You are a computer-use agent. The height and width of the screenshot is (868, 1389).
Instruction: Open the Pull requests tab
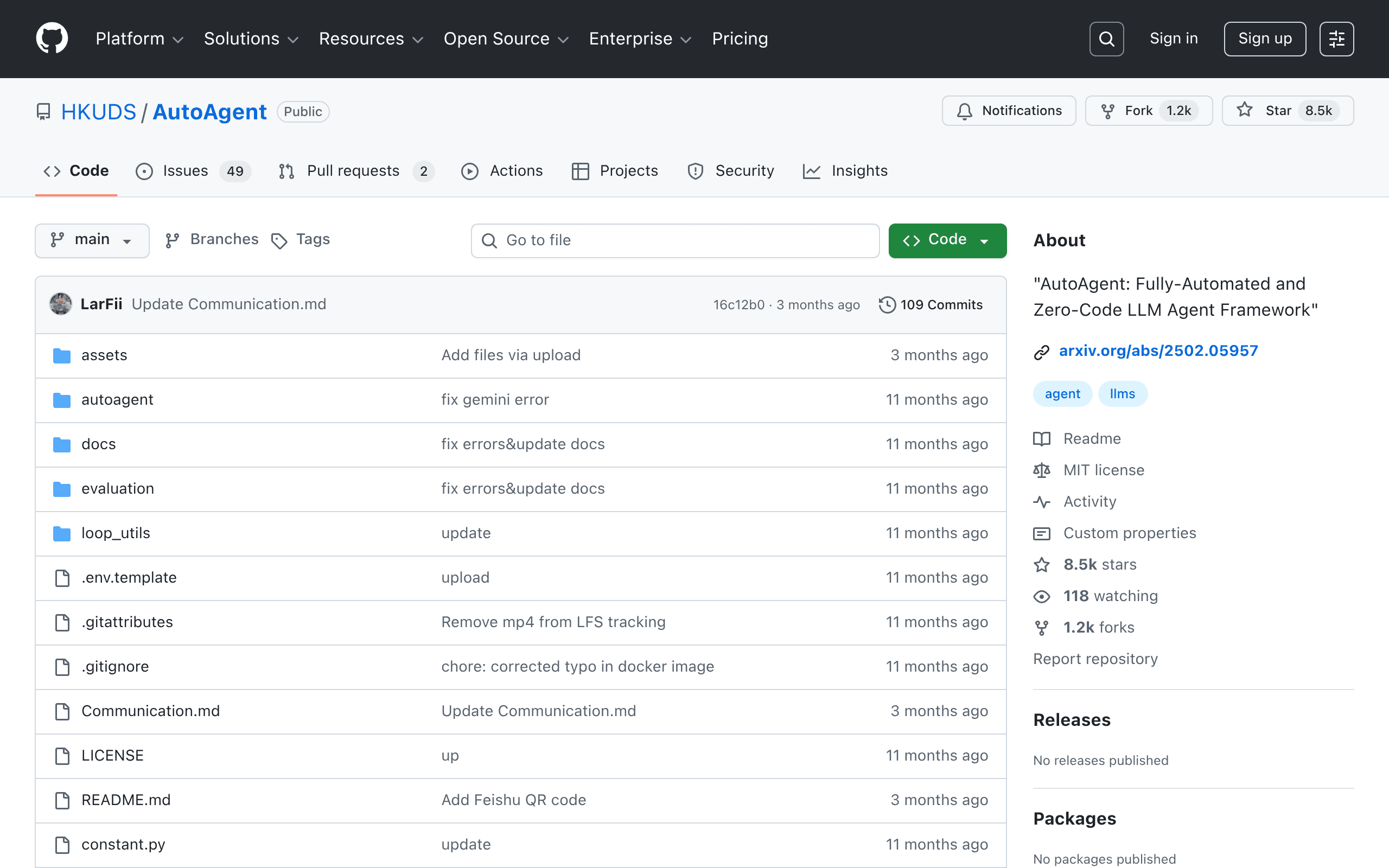click(356, 171)
